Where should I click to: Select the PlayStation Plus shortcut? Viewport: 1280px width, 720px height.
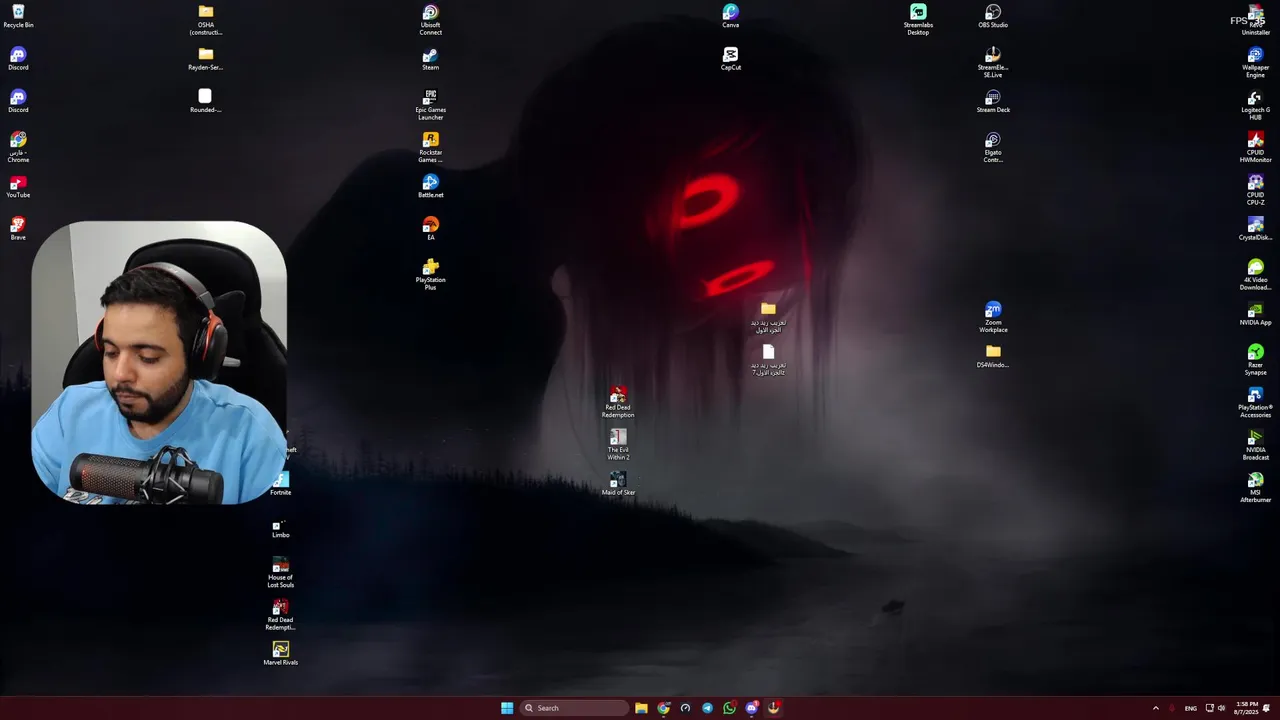pos(430,275)
